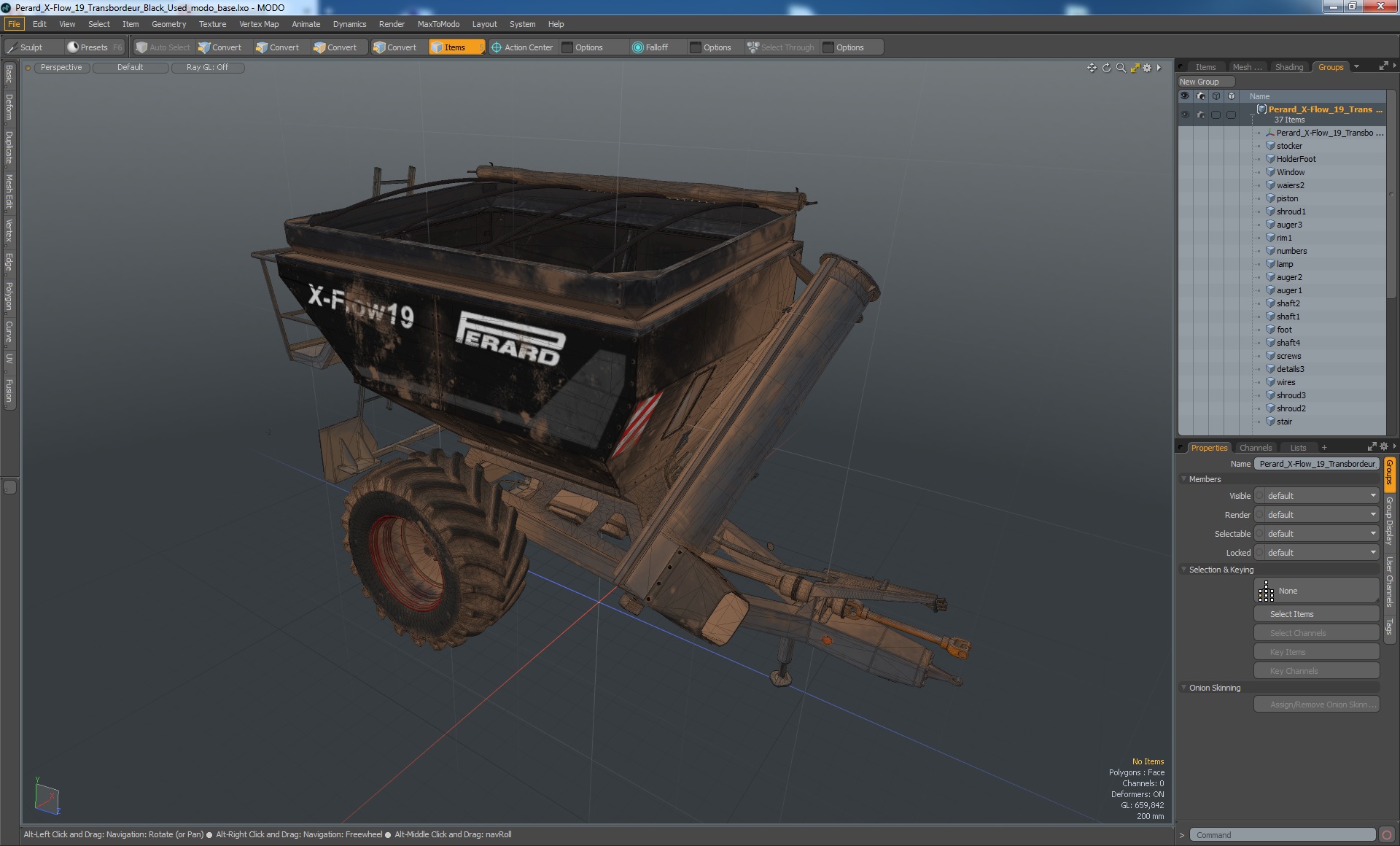The image size is (1400, 846).
Task: Expand the Groups panel with arrows icon
Action: click(1383, 66)
